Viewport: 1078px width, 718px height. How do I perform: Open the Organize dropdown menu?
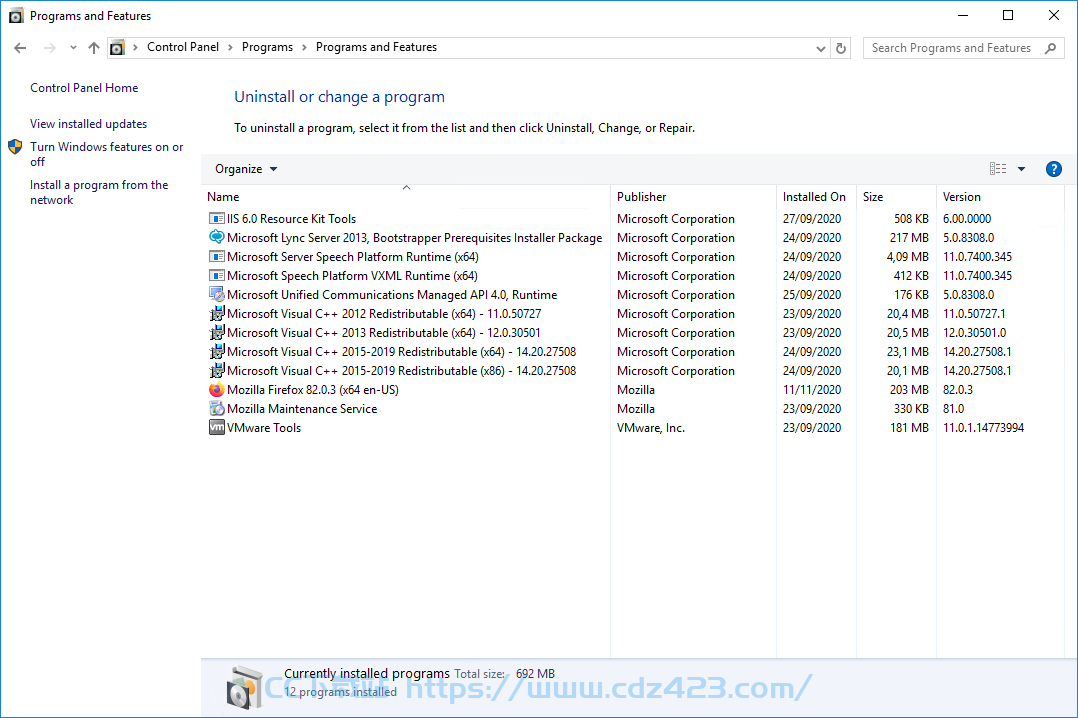tap(245, 169)
